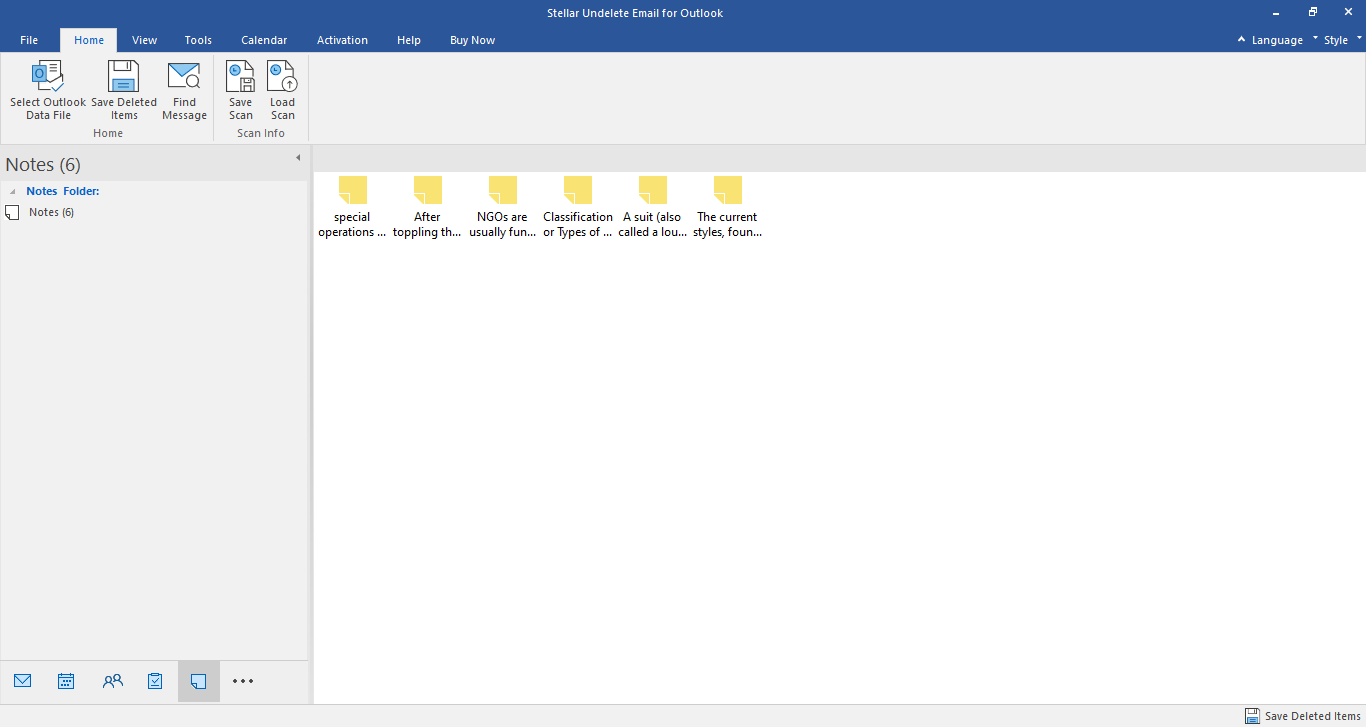Screen dimensions: 1366x727
Task: Switch to Mail view in bottom navigation
Action: point(23,681)
